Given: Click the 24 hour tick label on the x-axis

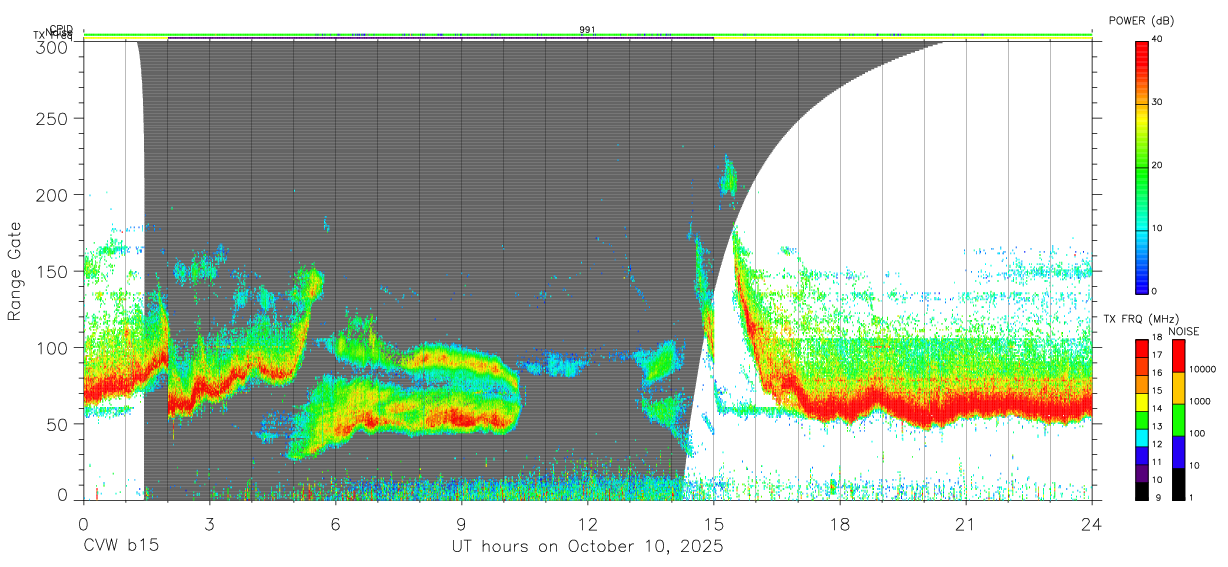Looking at the screenshot, I should (1092, 524).
